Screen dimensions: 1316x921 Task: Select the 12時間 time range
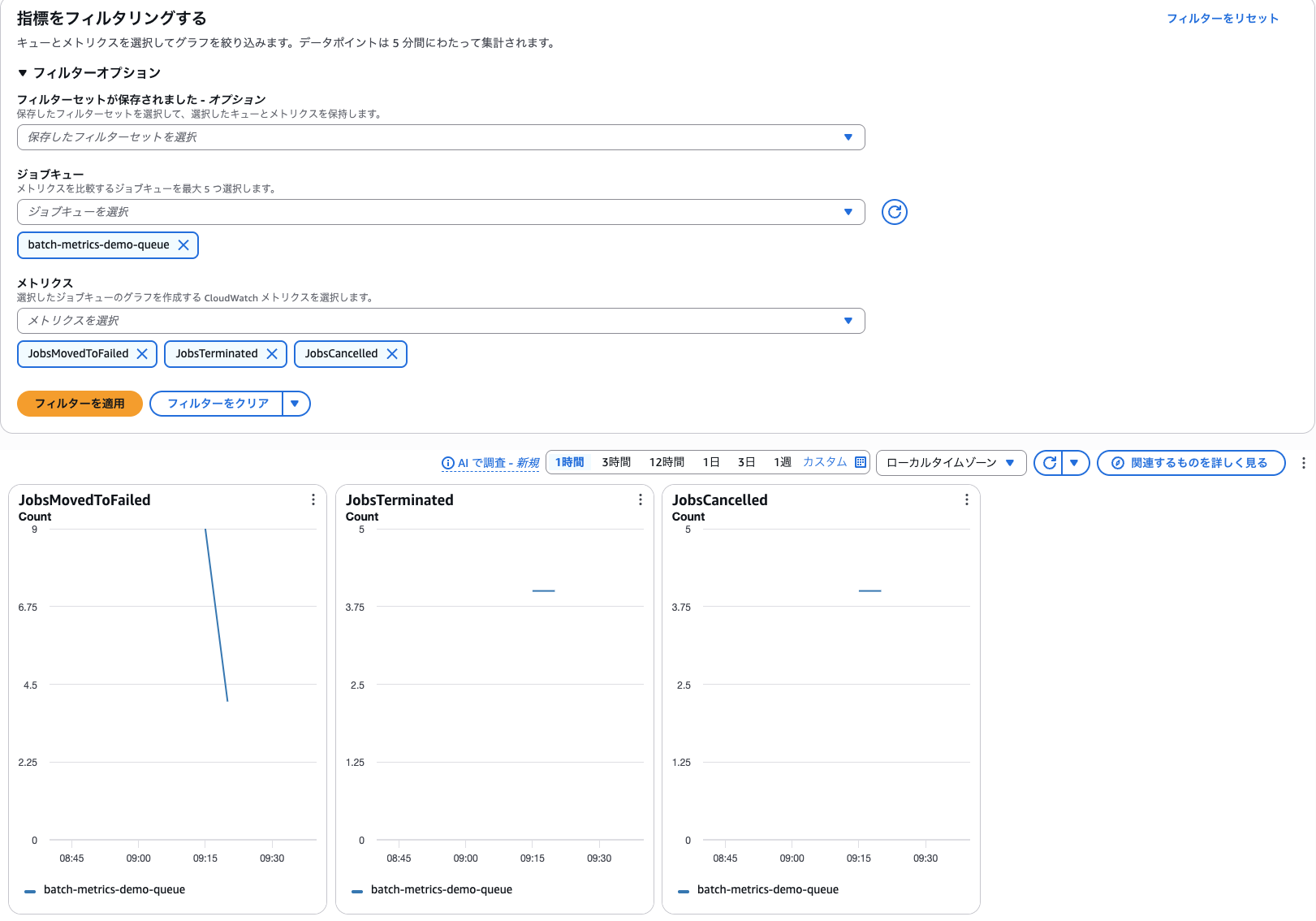point(667,462)
